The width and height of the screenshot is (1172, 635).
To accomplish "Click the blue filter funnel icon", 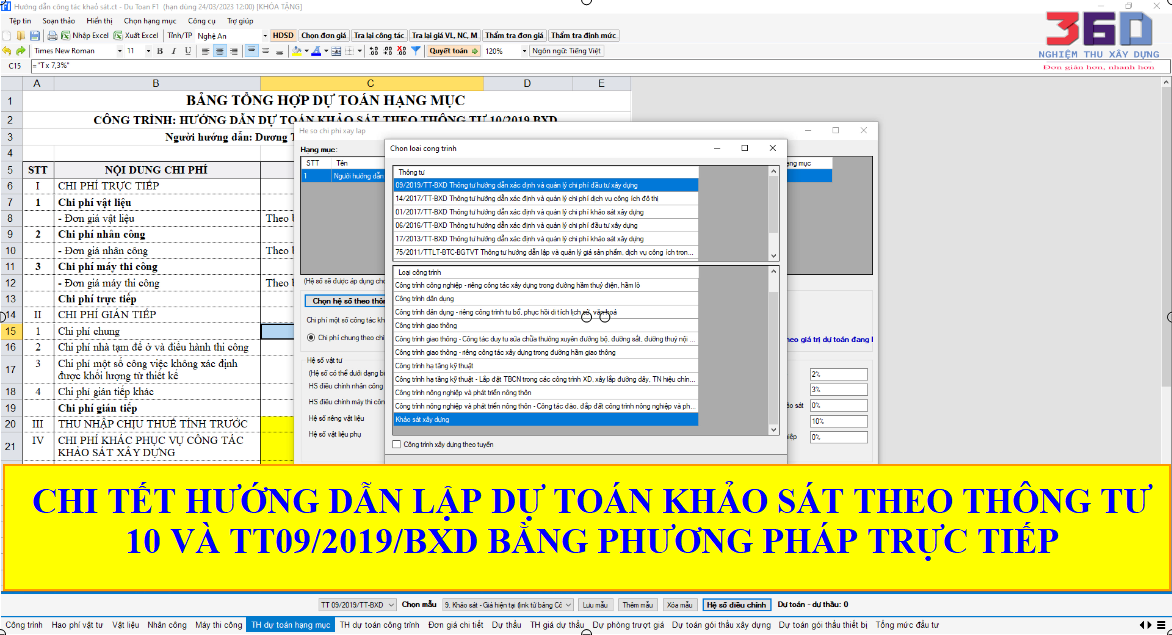I will (416, 51).
